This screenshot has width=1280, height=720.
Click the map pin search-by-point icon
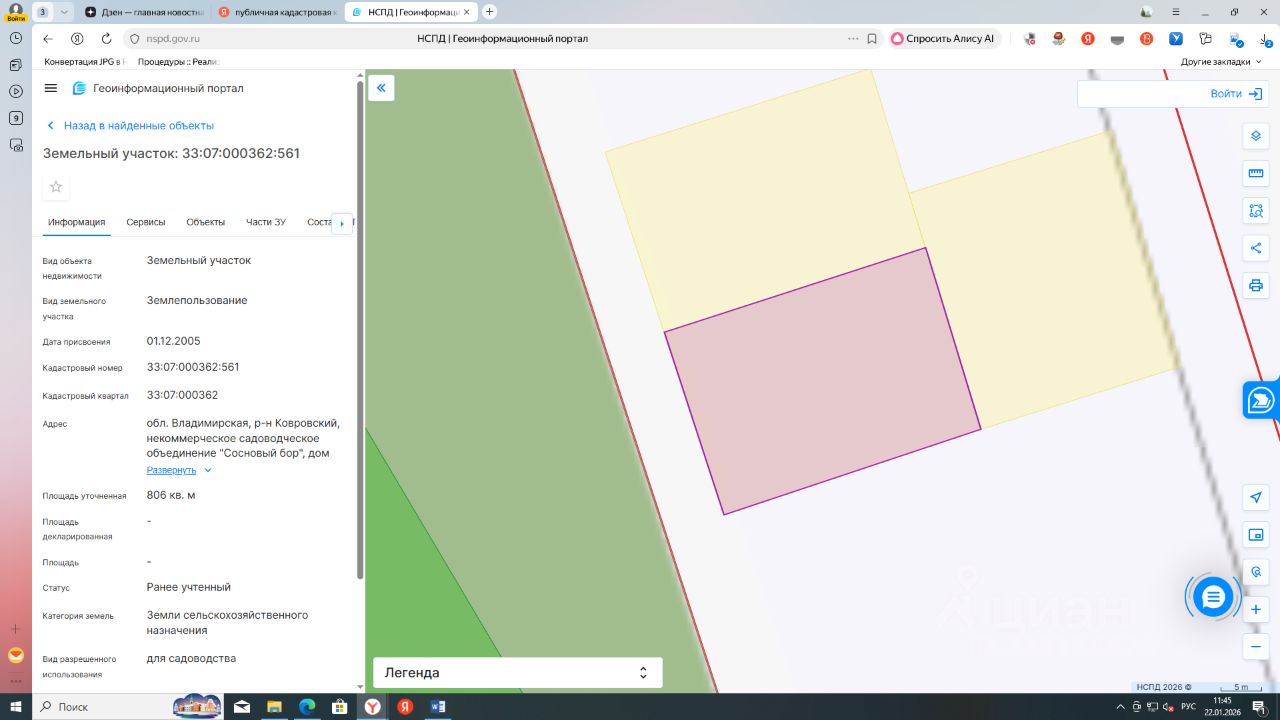(x=1256, y=572)
